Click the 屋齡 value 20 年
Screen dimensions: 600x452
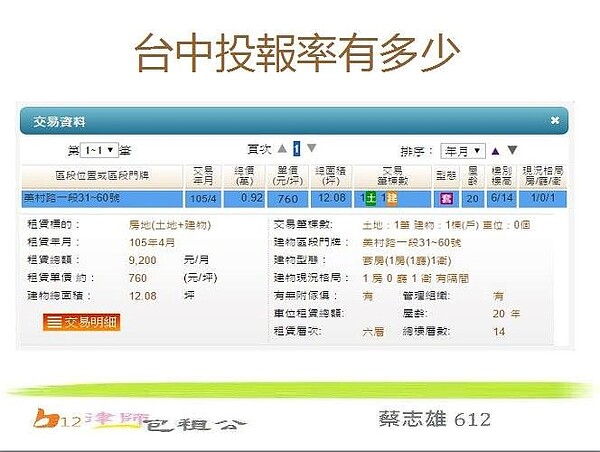[506, 314]
